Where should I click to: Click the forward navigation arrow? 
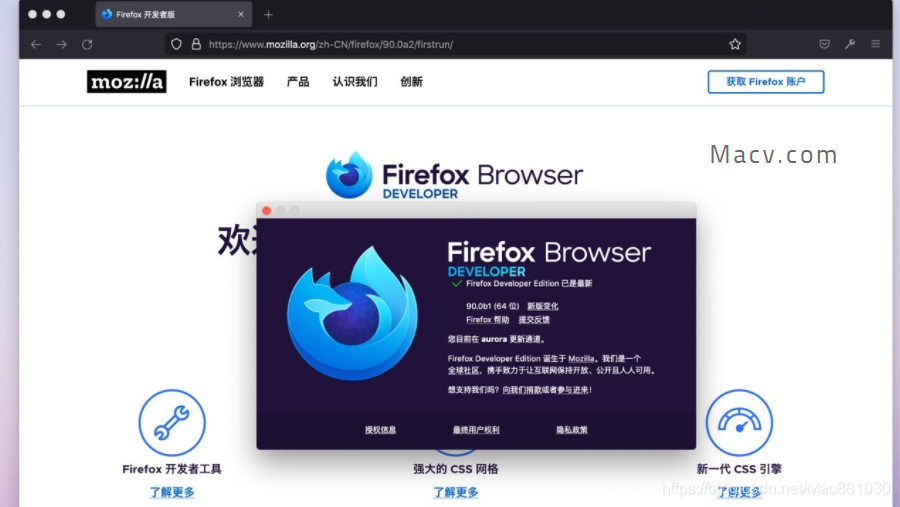[x=61, y=44]
